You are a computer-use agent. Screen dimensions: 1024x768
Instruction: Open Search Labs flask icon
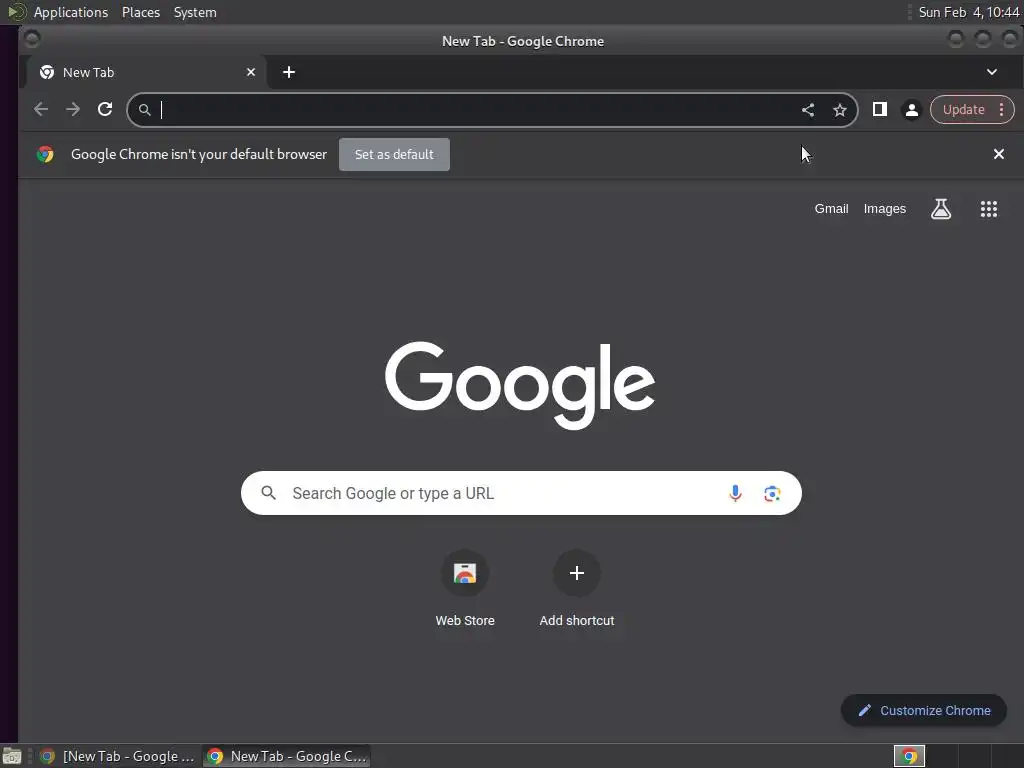941,209
